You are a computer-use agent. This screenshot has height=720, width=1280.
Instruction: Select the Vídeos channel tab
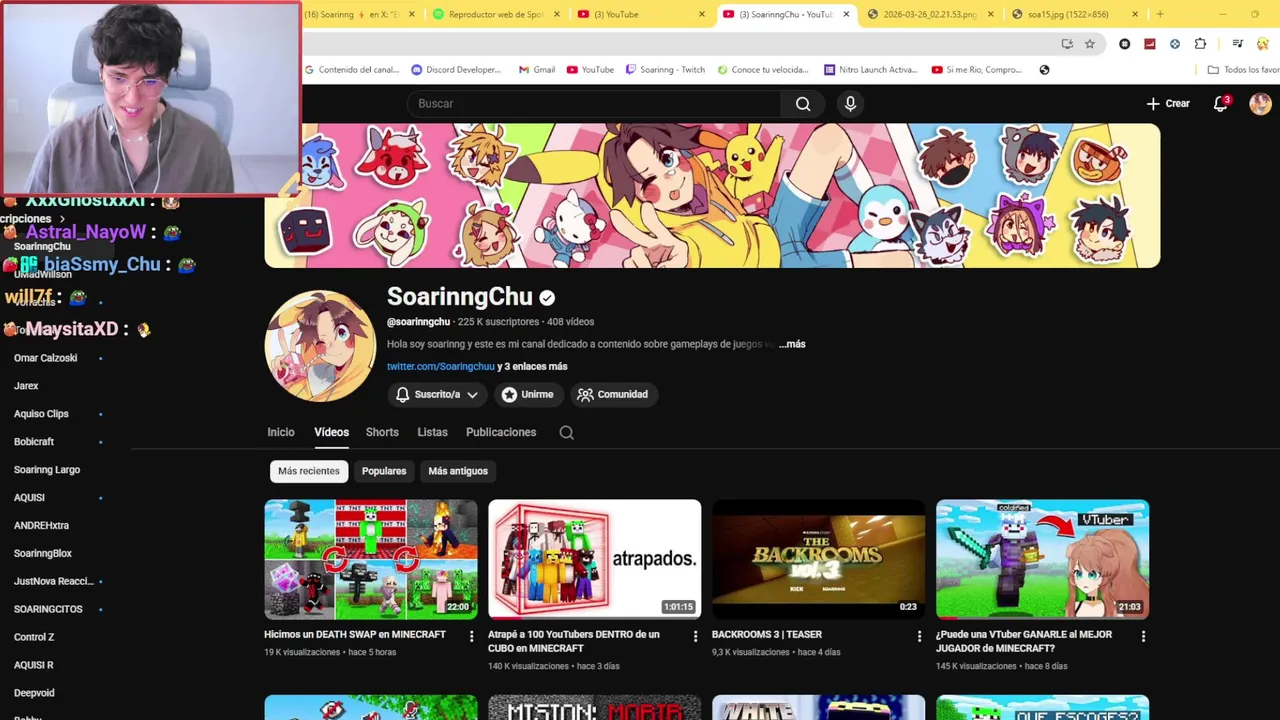tap(331, 432)
